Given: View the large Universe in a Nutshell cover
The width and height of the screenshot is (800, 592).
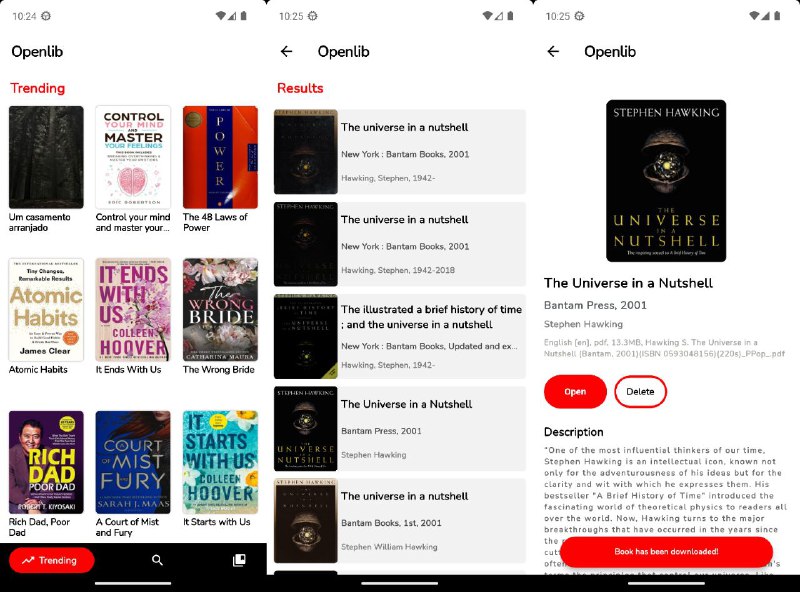Looking at the screenshot, I should 666,181.
